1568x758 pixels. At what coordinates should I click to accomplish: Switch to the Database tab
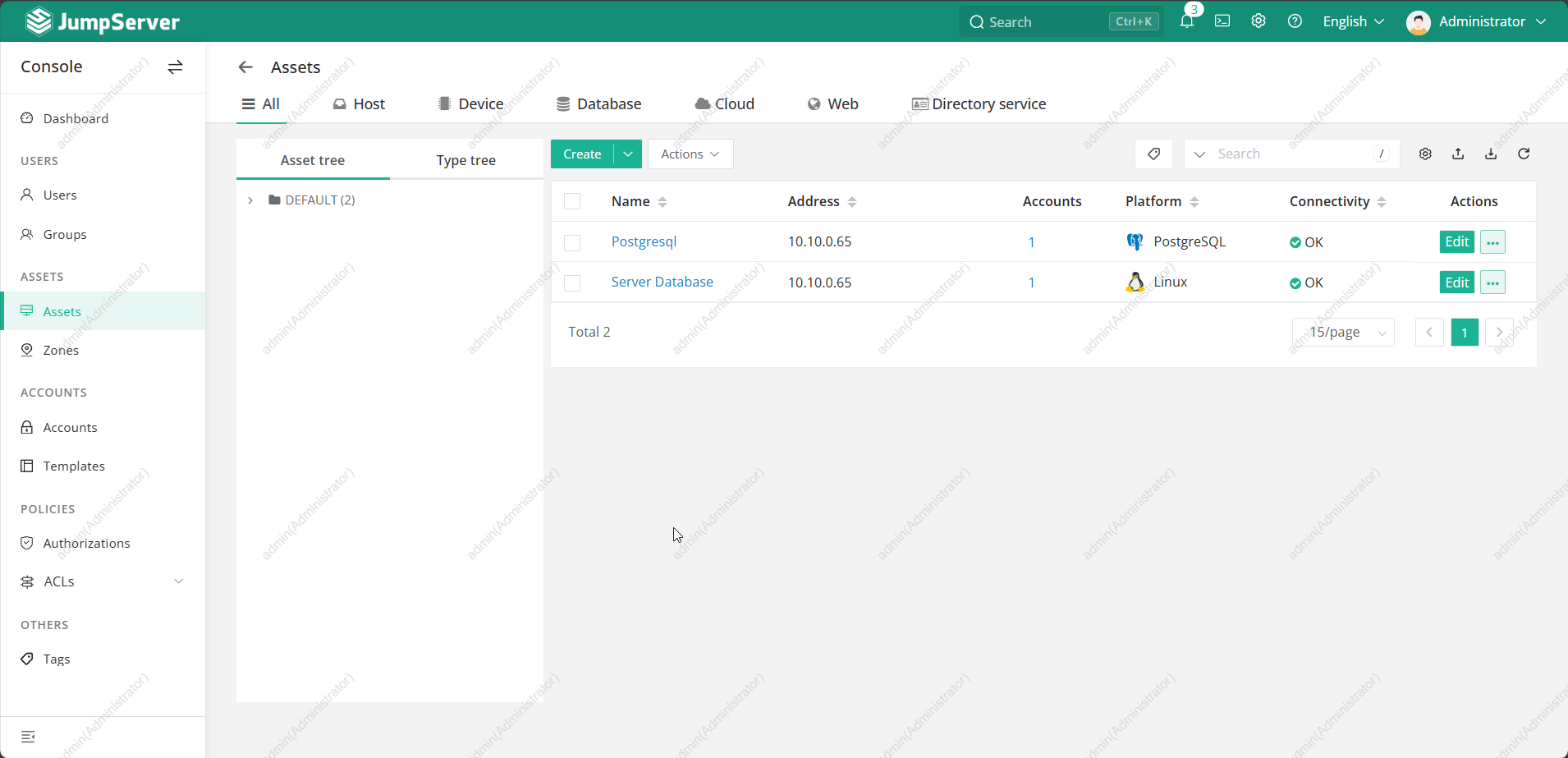[599, 104]
